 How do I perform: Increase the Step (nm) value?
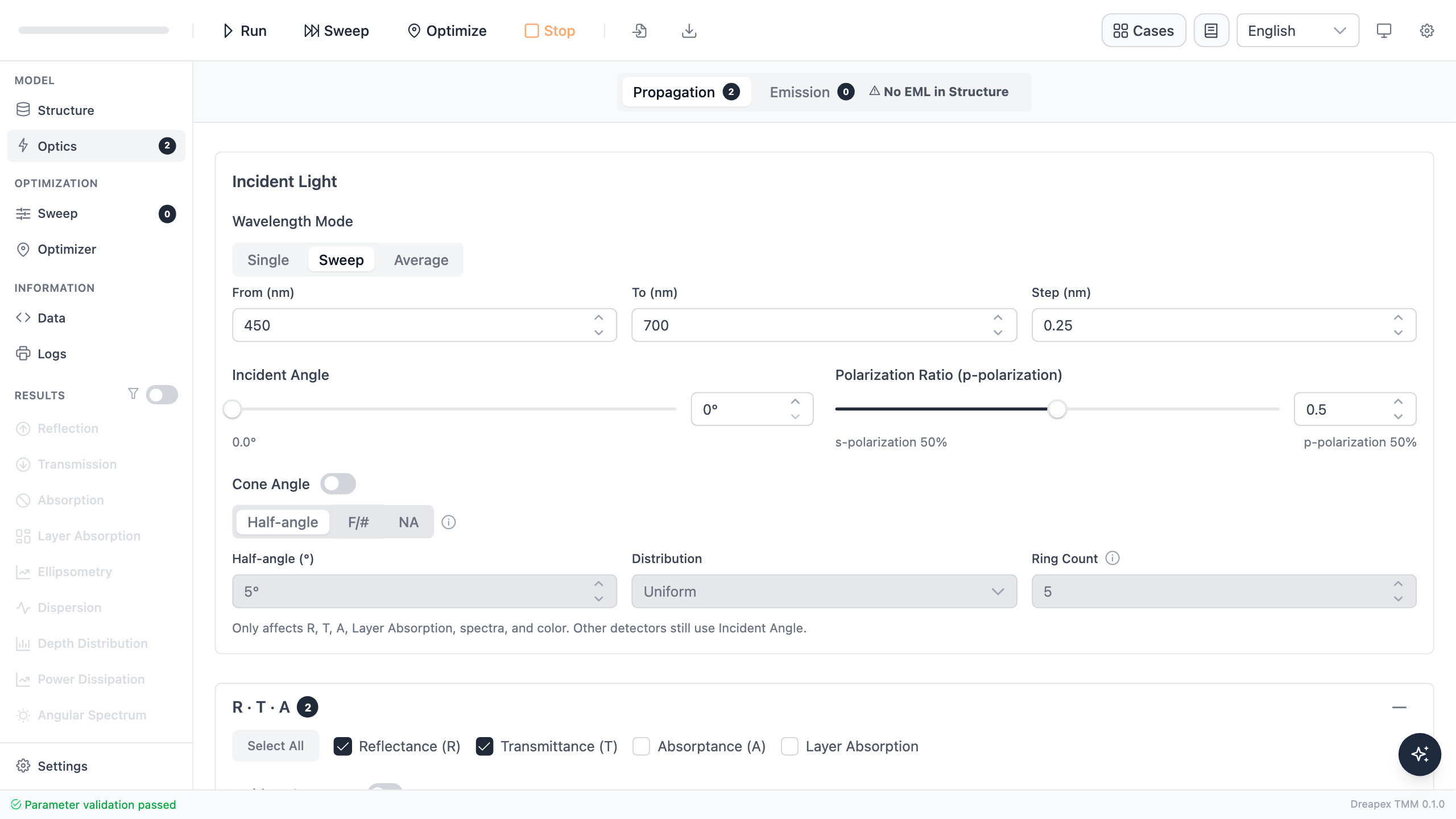click(1398, 318)
